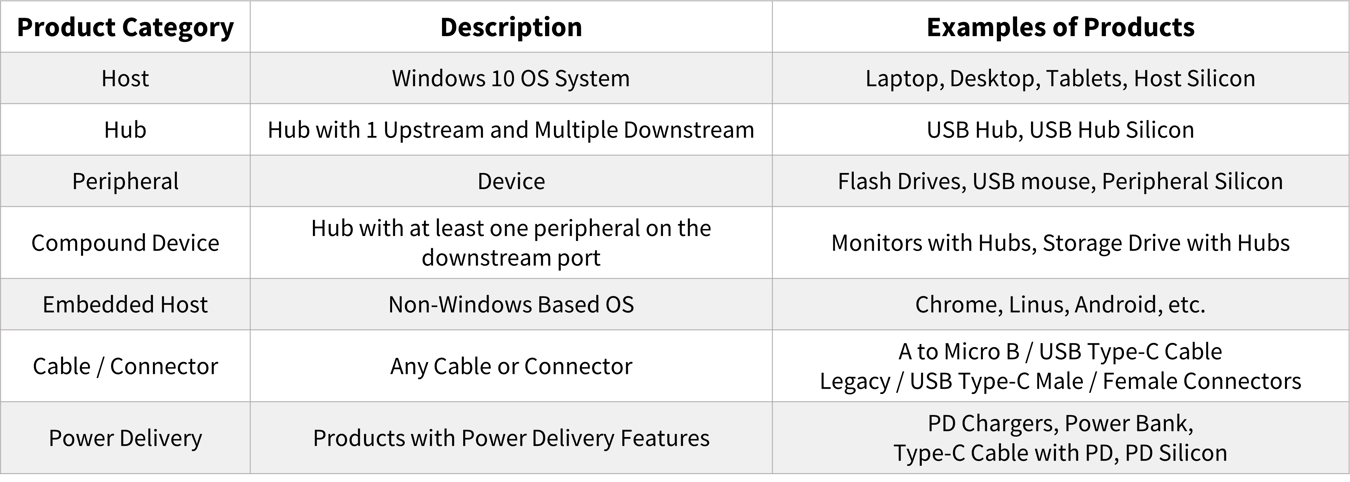1350x482 pixels.
Task: Click the Product Category column header
Action: pyautogui.click(x=125, y=27)
